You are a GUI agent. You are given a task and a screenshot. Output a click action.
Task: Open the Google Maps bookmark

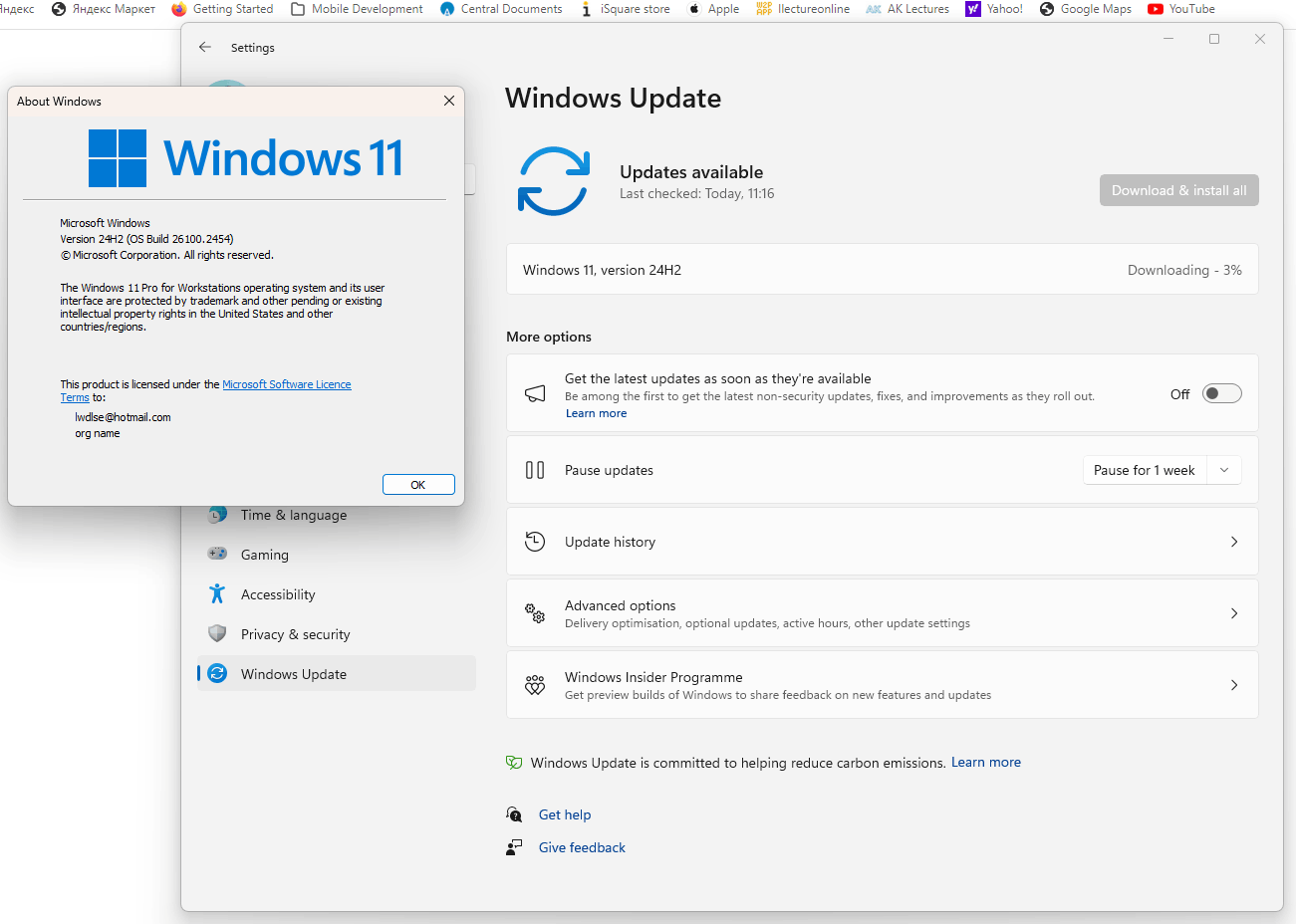point(1086,9)
